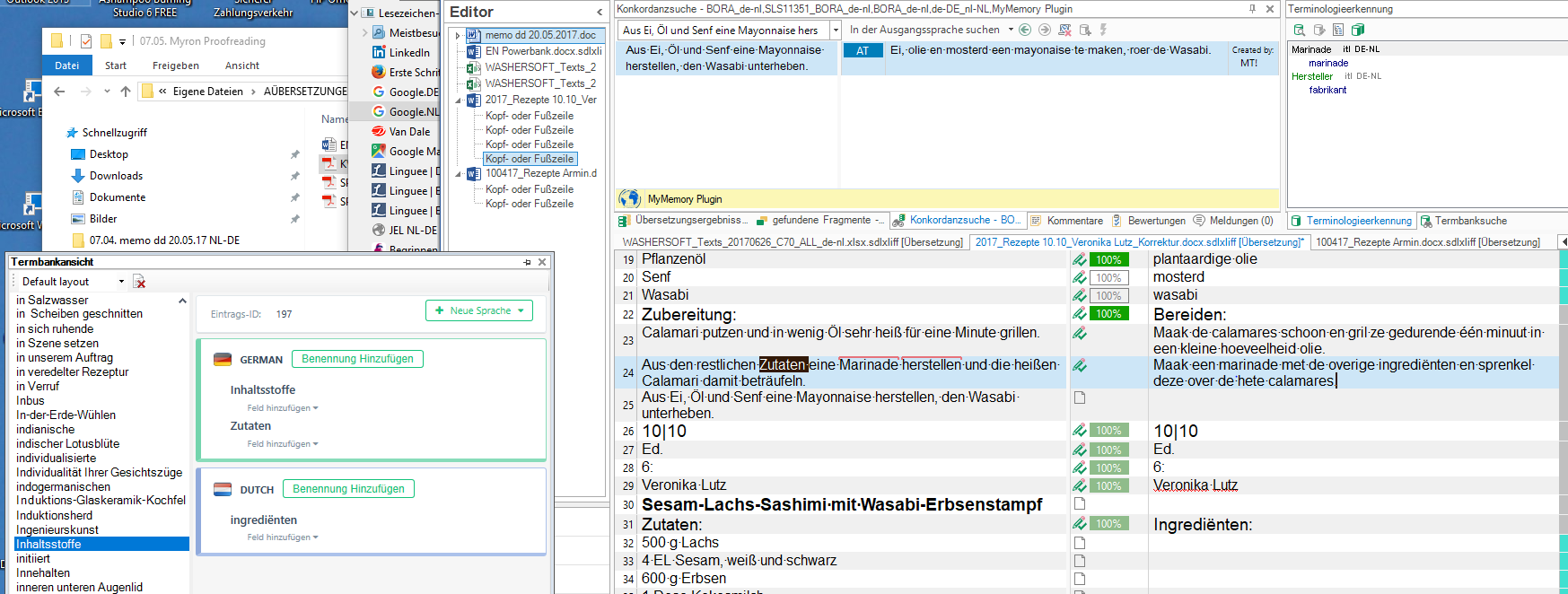Click the first magnifier icon in the Terminologieerkennung toolbar

pos(1299,30)
